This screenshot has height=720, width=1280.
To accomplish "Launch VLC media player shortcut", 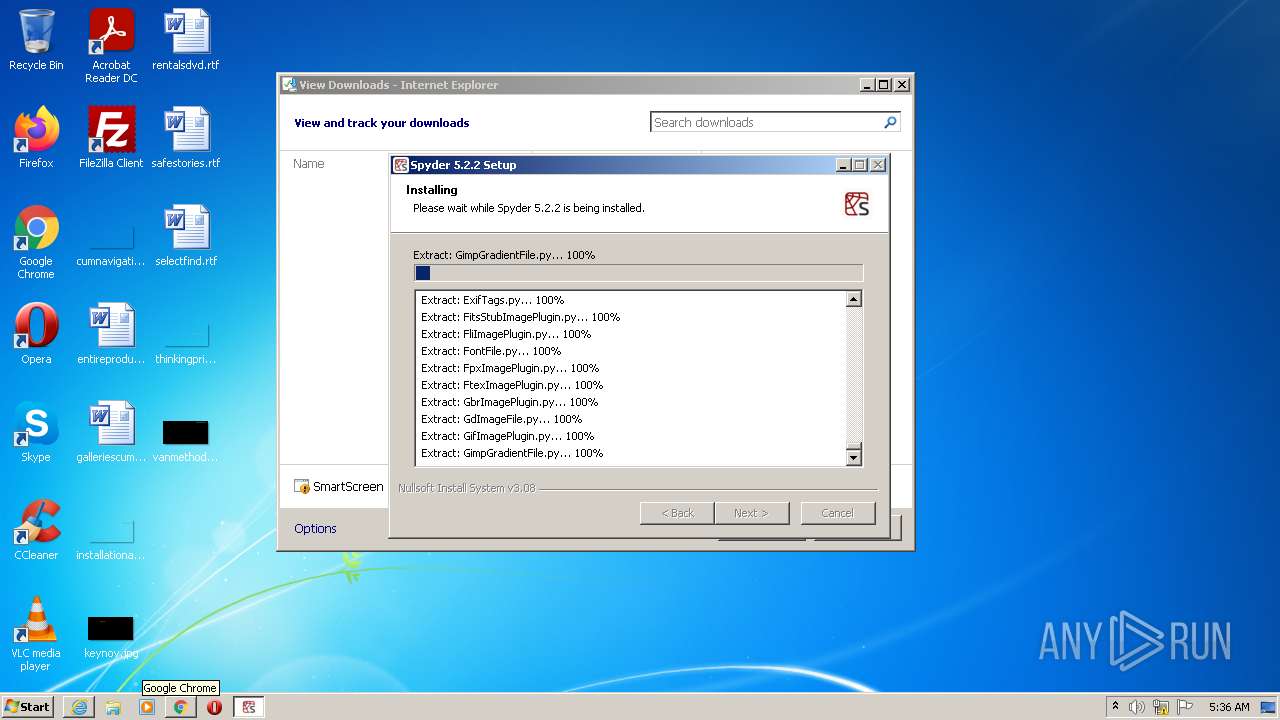I will click(36, 634).
